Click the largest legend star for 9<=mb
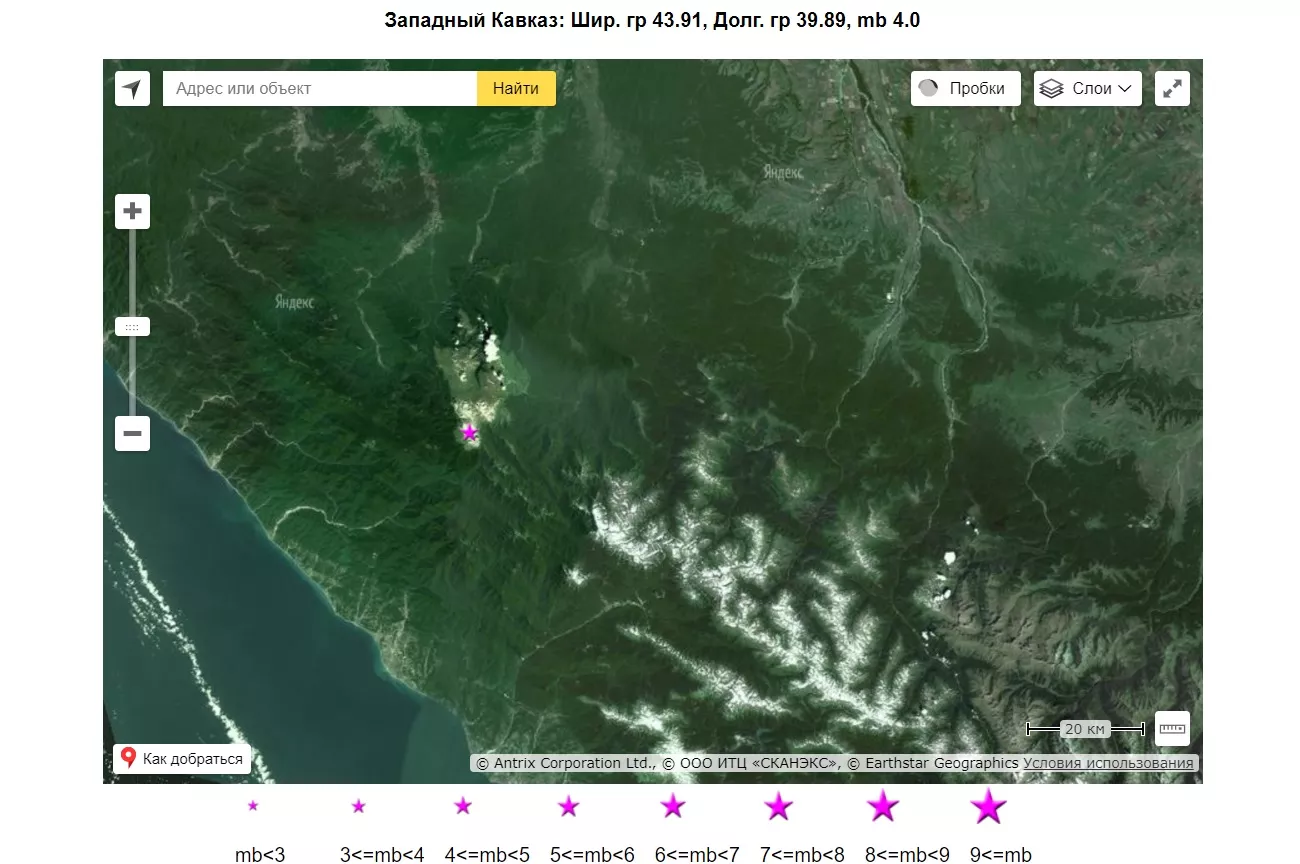 click(x=988, y=806)
